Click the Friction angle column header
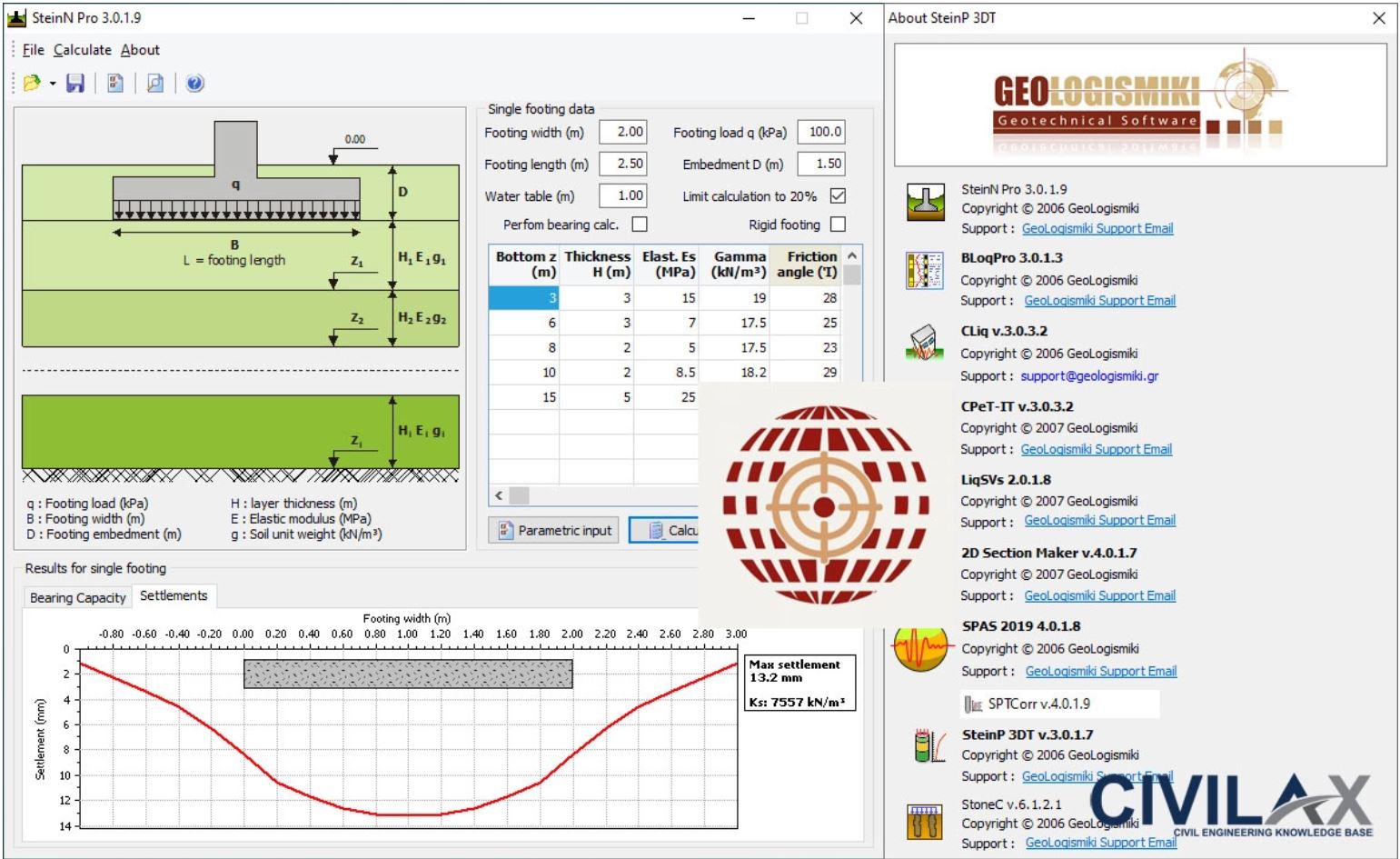 tap(805, 265)
